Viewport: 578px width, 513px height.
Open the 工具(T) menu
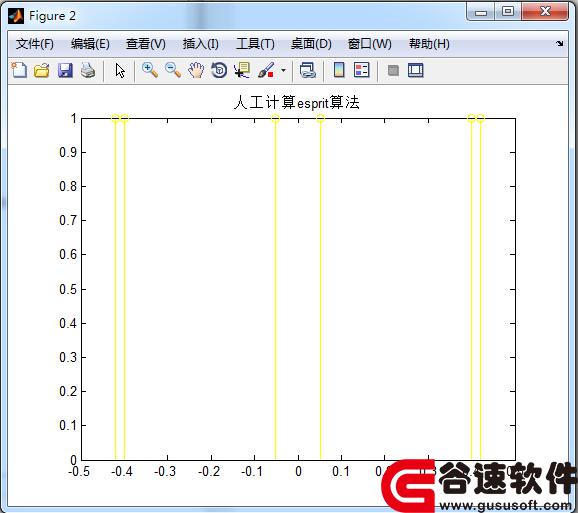point(255,44)
